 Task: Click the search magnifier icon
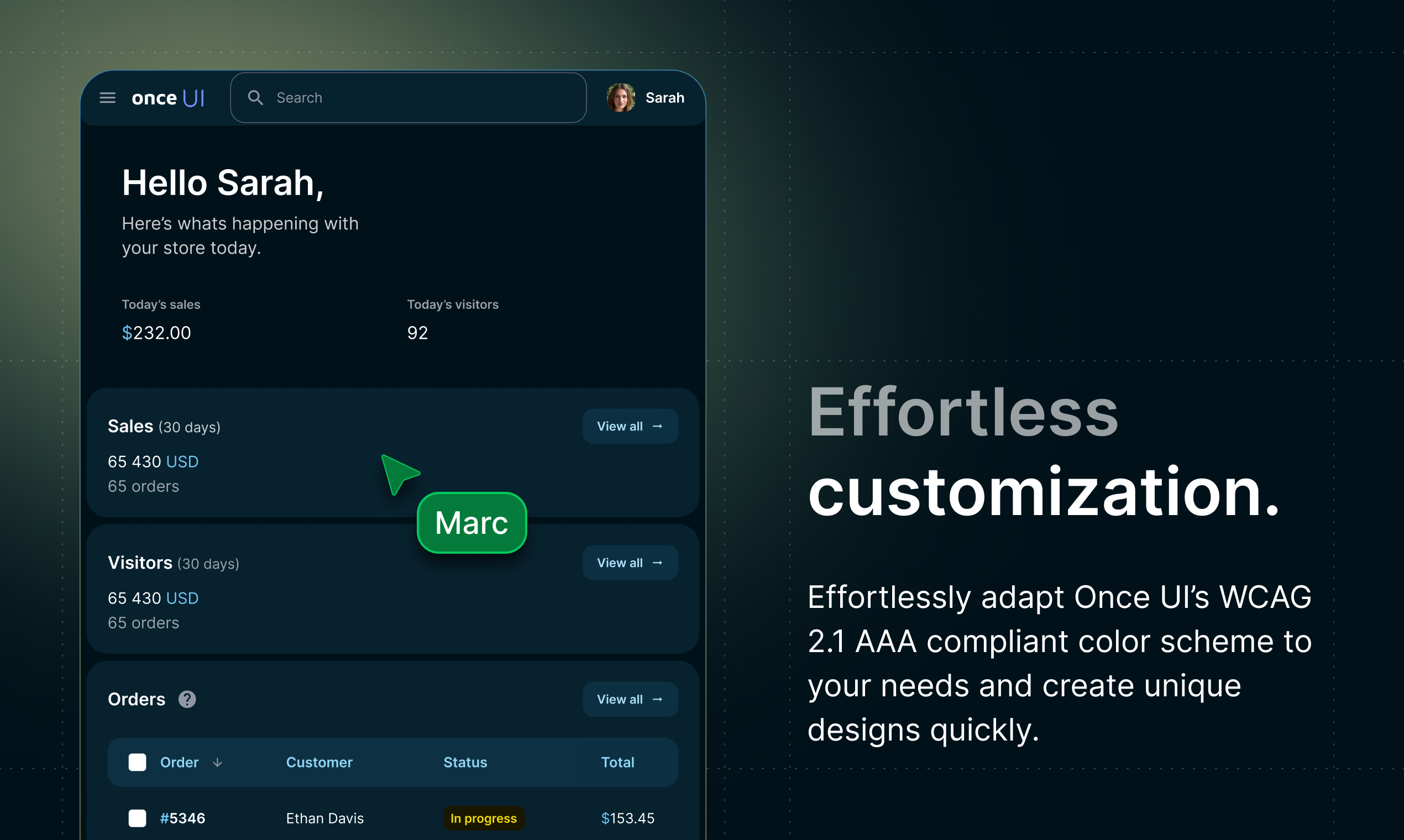(x=255, y=98)
